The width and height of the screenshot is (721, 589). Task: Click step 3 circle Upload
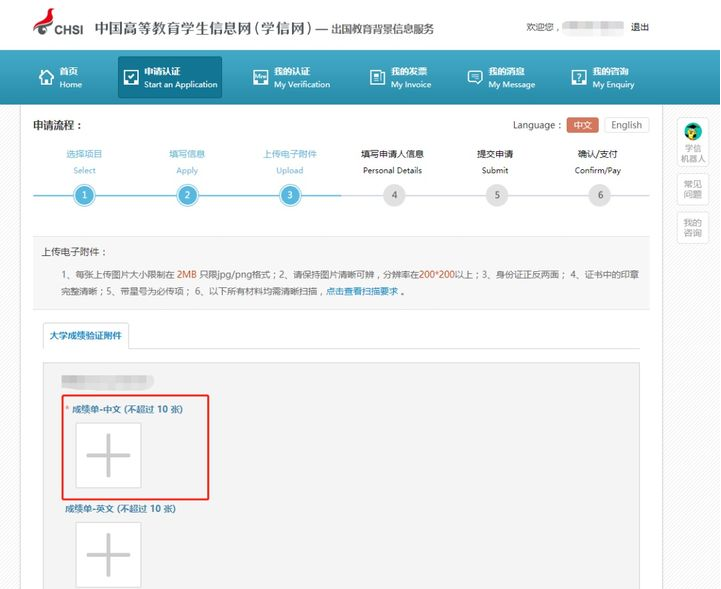point(290,195)
